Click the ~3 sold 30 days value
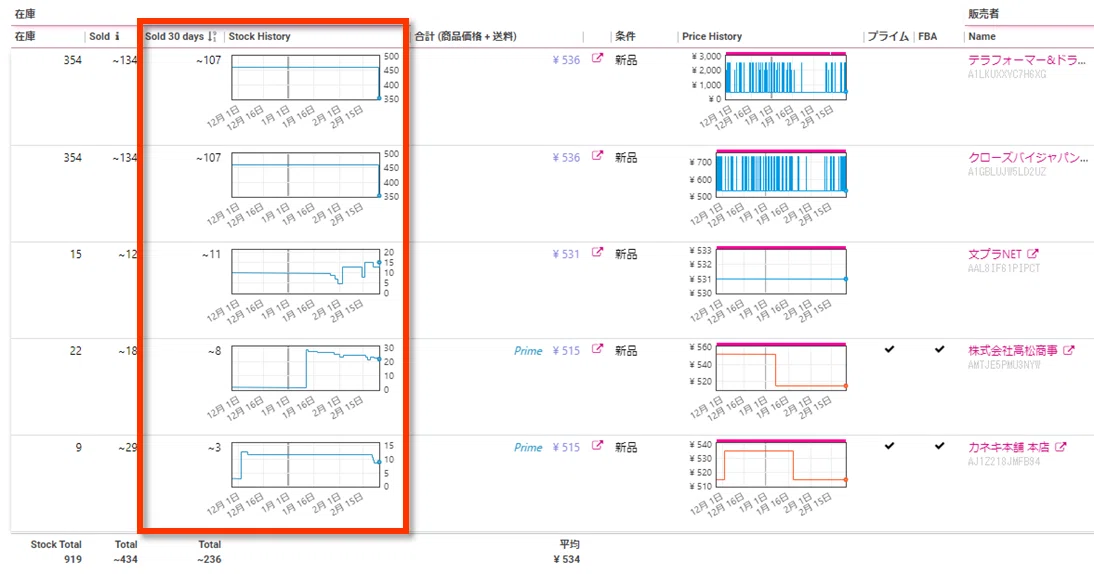This screenshot has height=574, width=1094. (214, 447)
